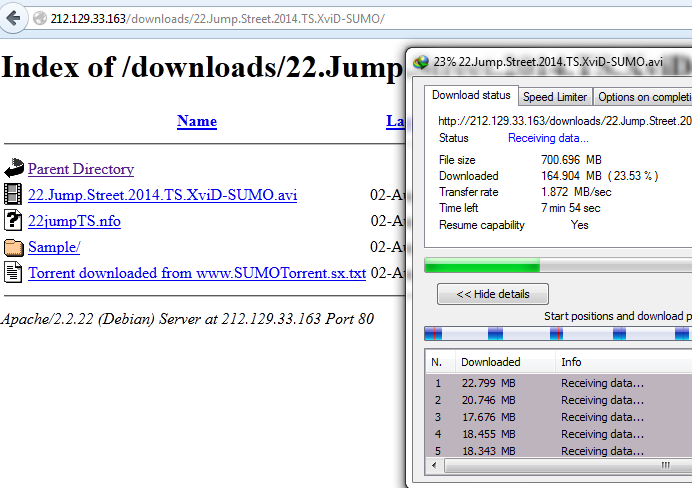Screen dimensions: 692x488
Task: Click the Downloaded column header
Action: (x=505, y=362)
